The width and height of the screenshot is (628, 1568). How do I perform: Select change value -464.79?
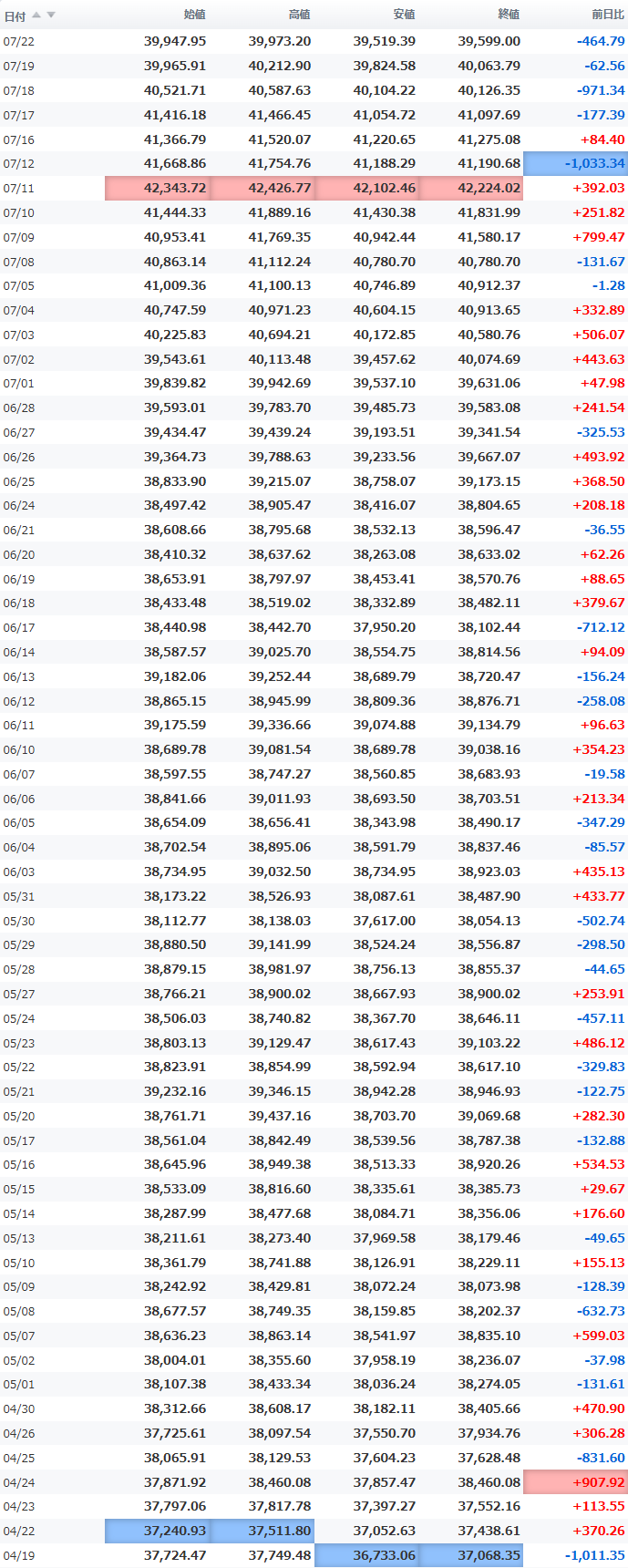(601, 41)
